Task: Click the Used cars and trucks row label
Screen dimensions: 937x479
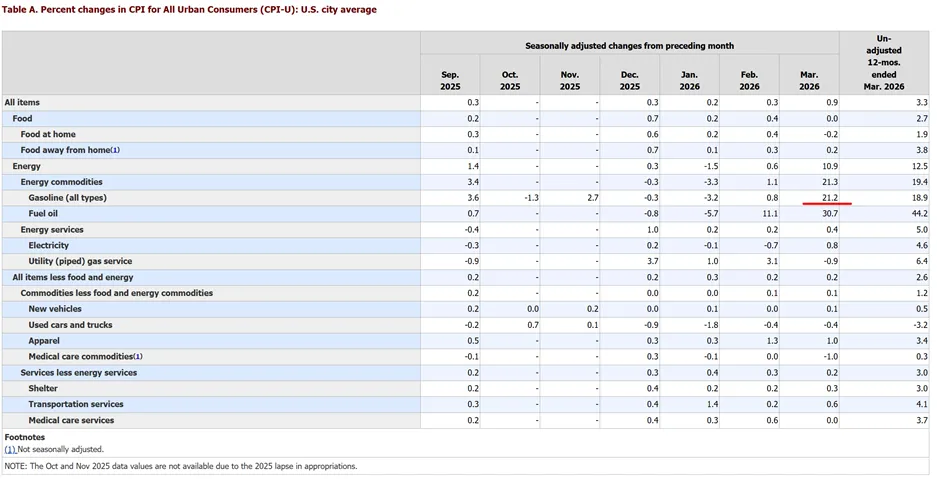Action: (x=71, y=325)
